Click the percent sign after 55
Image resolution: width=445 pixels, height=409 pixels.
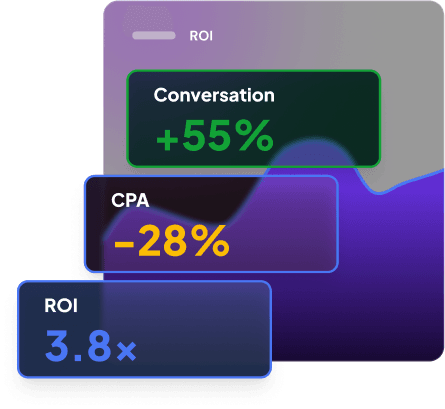point(254,136)
